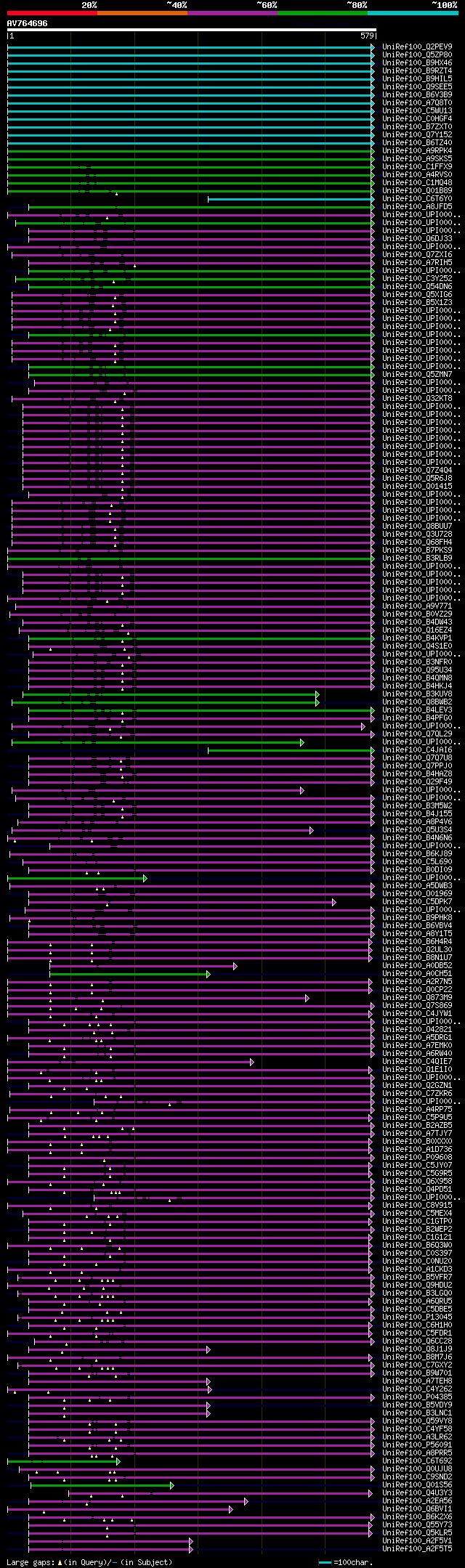Select the UniRef100_C4JAI6 label

coord(417,750)
